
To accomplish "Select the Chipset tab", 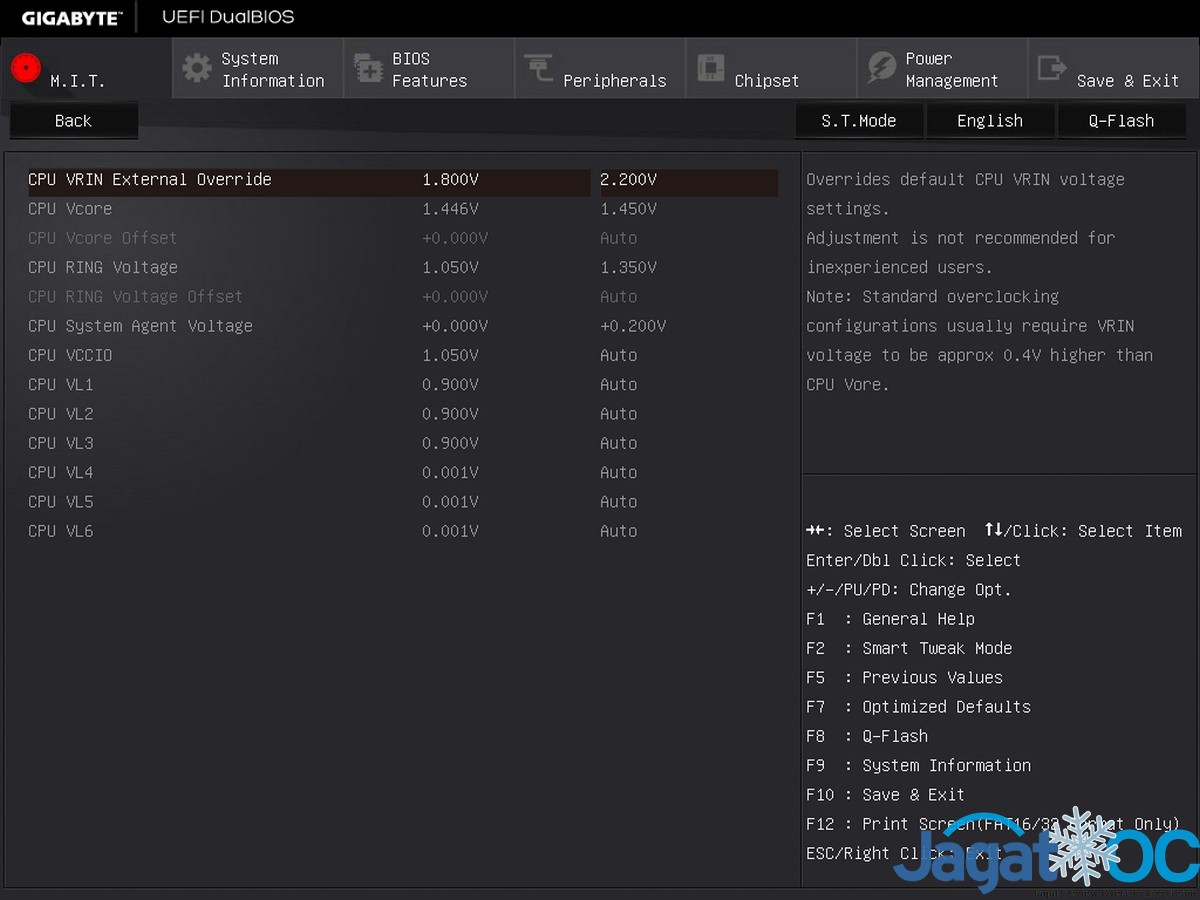I will [771, 68].
